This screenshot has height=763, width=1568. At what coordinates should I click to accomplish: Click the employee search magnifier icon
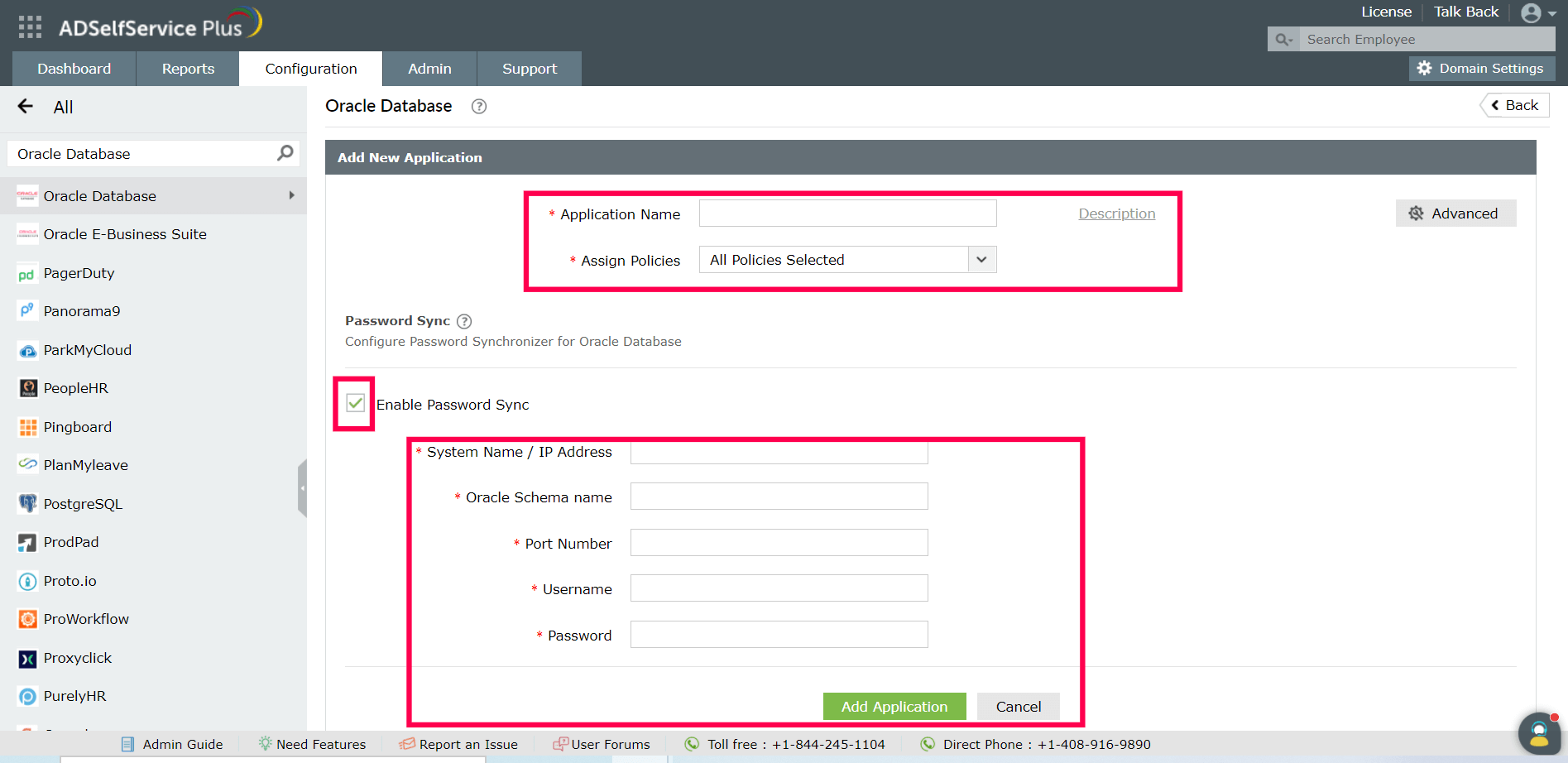pyautogui.click(x=1283, y=40)
